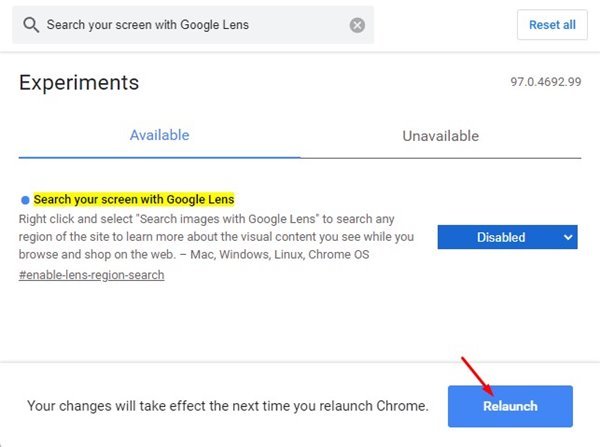Screen dimensions: 600x447
Task: Click the grey divider line under Unavailable tab
Action: tap(441, 158)
